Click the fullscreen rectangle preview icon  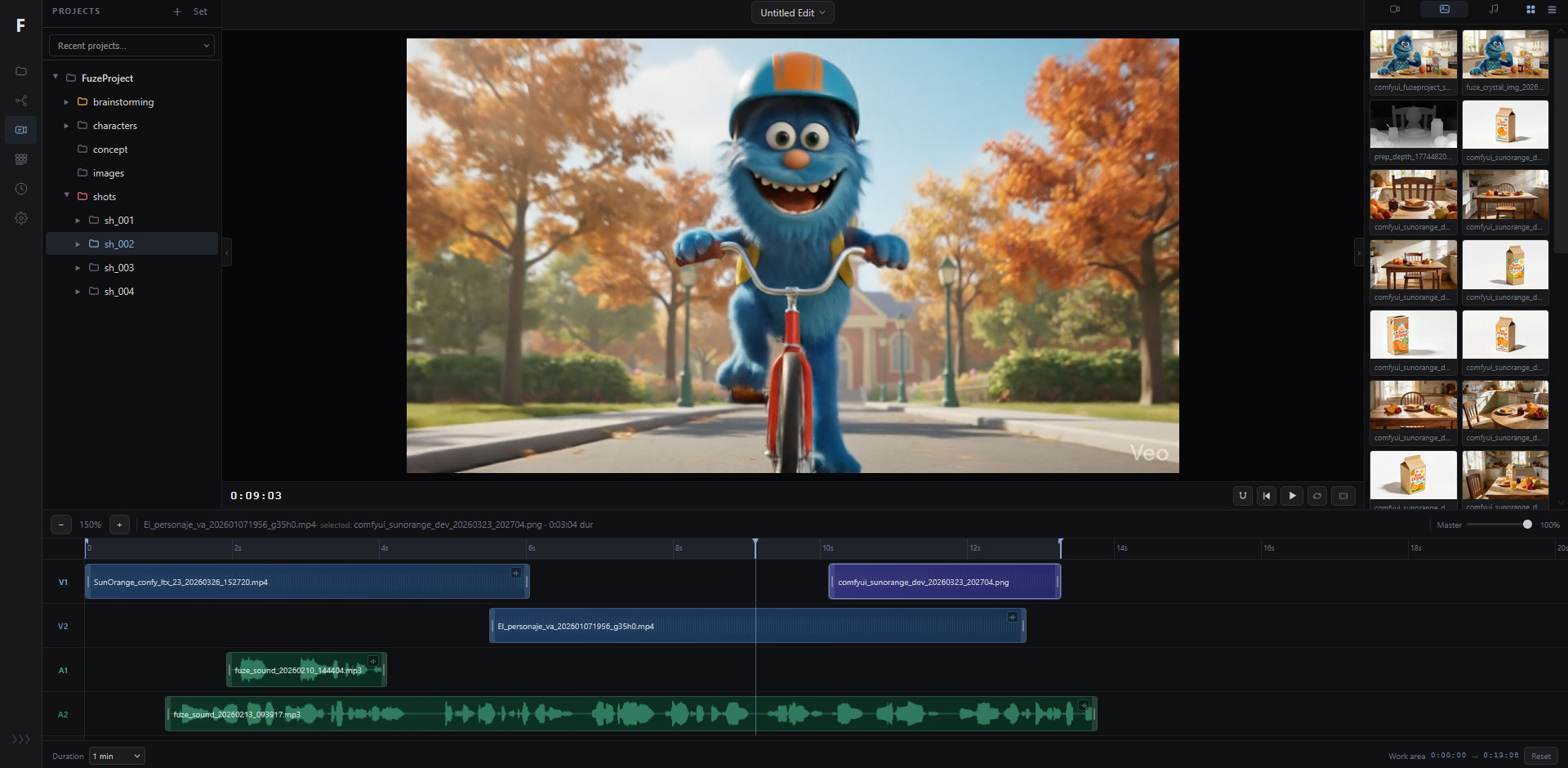1343,495
